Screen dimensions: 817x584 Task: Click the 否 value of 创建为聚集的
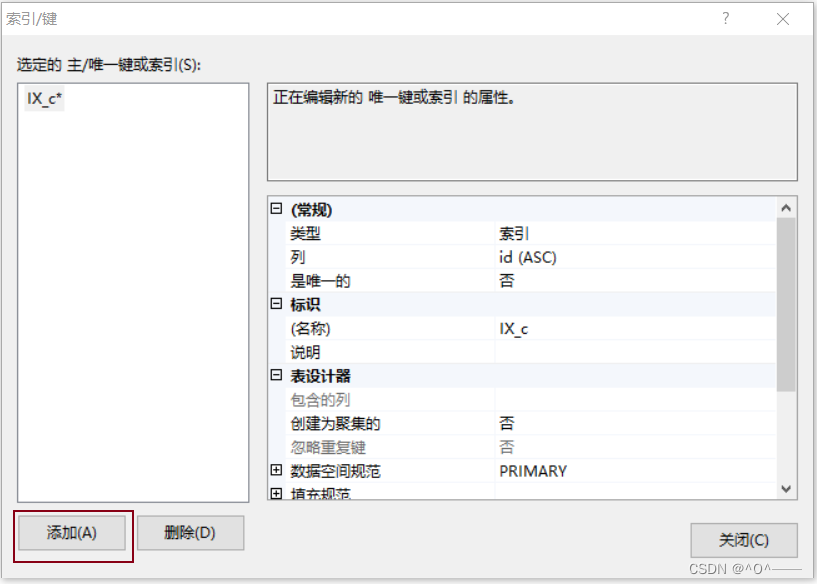pos(507,423)
